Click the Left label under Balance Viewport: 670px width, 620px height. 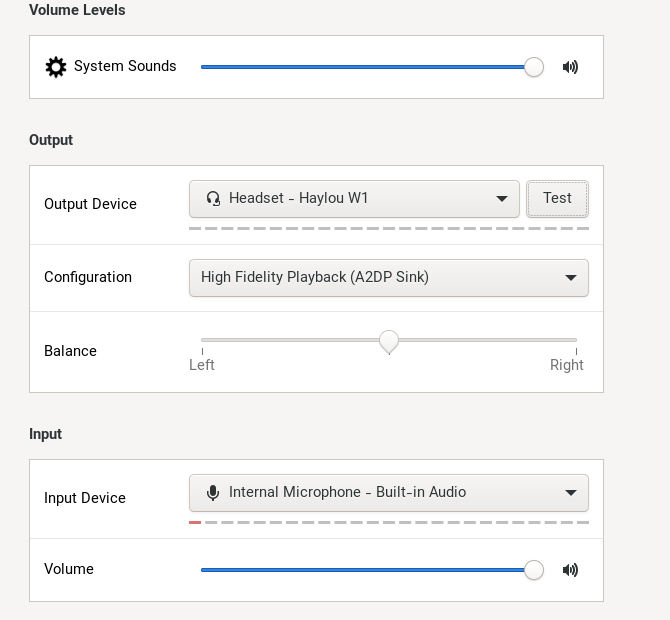(x=202, y=365)
